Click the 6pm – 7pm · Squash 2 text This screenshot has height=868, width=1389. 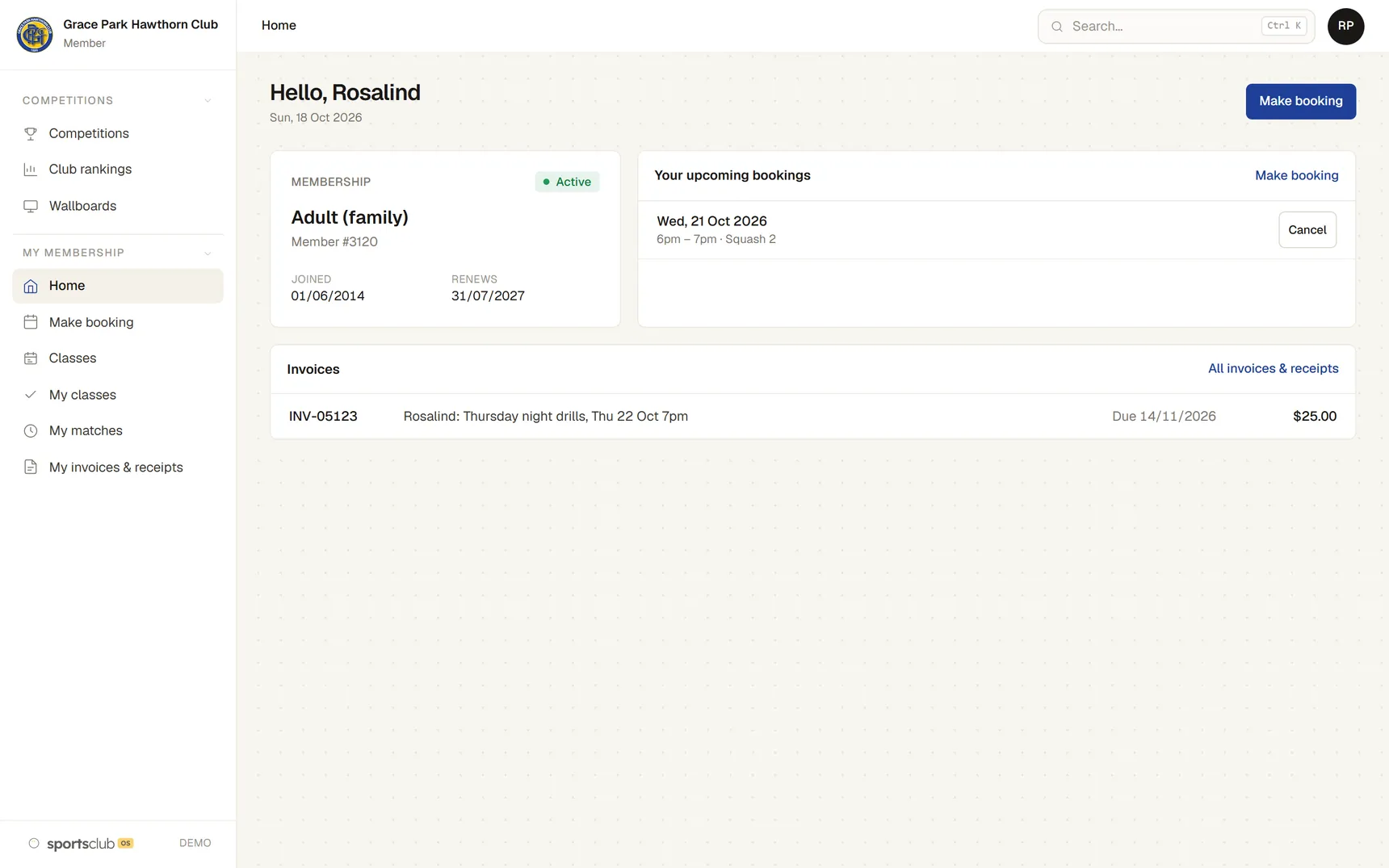715,240
